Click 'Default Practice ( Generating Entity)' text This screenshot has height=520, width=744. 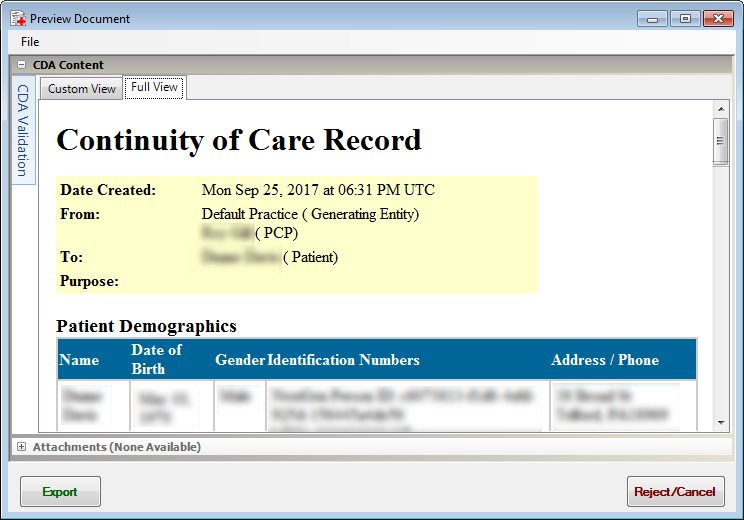(x=310, y=214)
